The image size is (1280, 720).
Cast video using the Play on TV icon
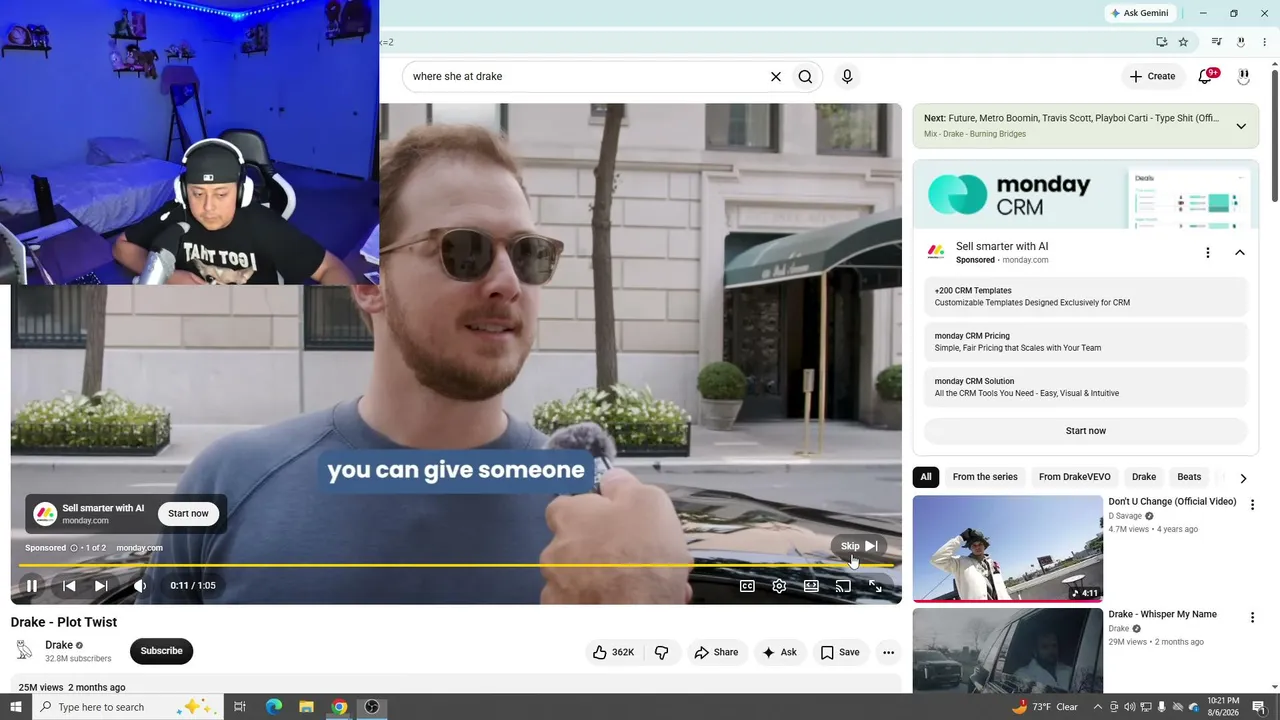tap(843, 586)
